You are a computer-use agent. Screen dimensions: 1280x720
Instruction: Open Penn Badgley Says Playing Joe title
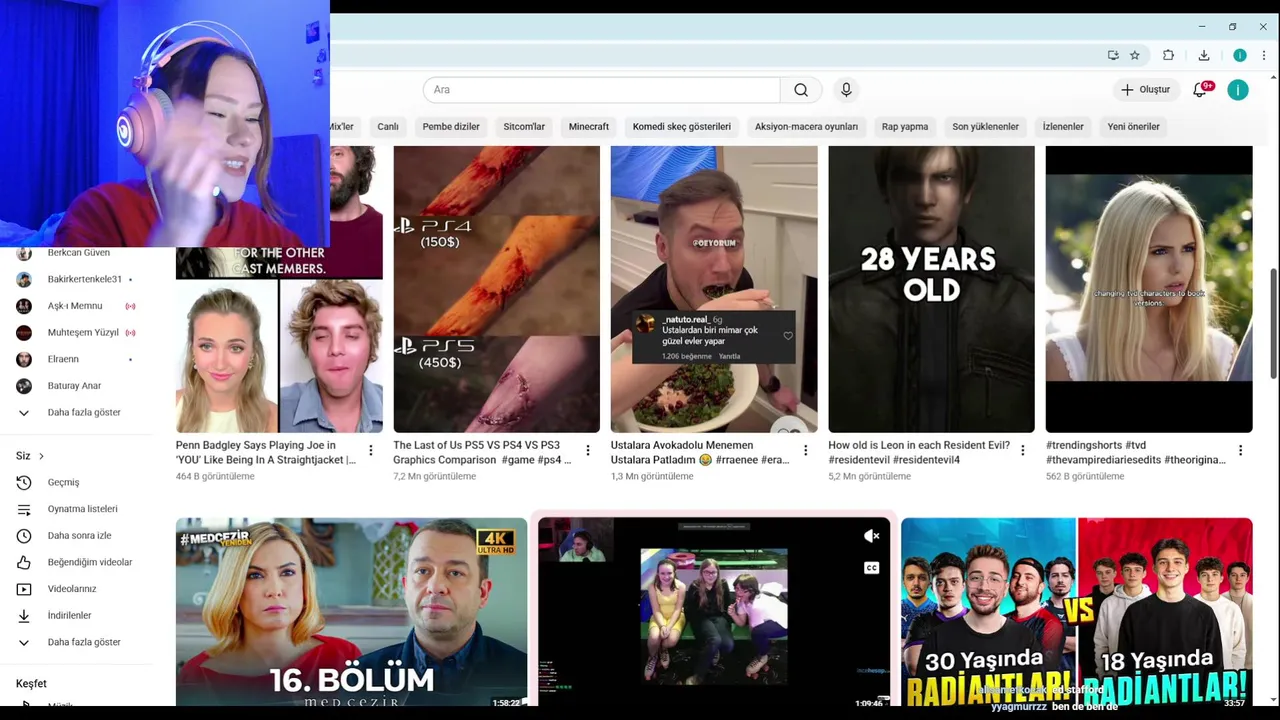point(265,452)
